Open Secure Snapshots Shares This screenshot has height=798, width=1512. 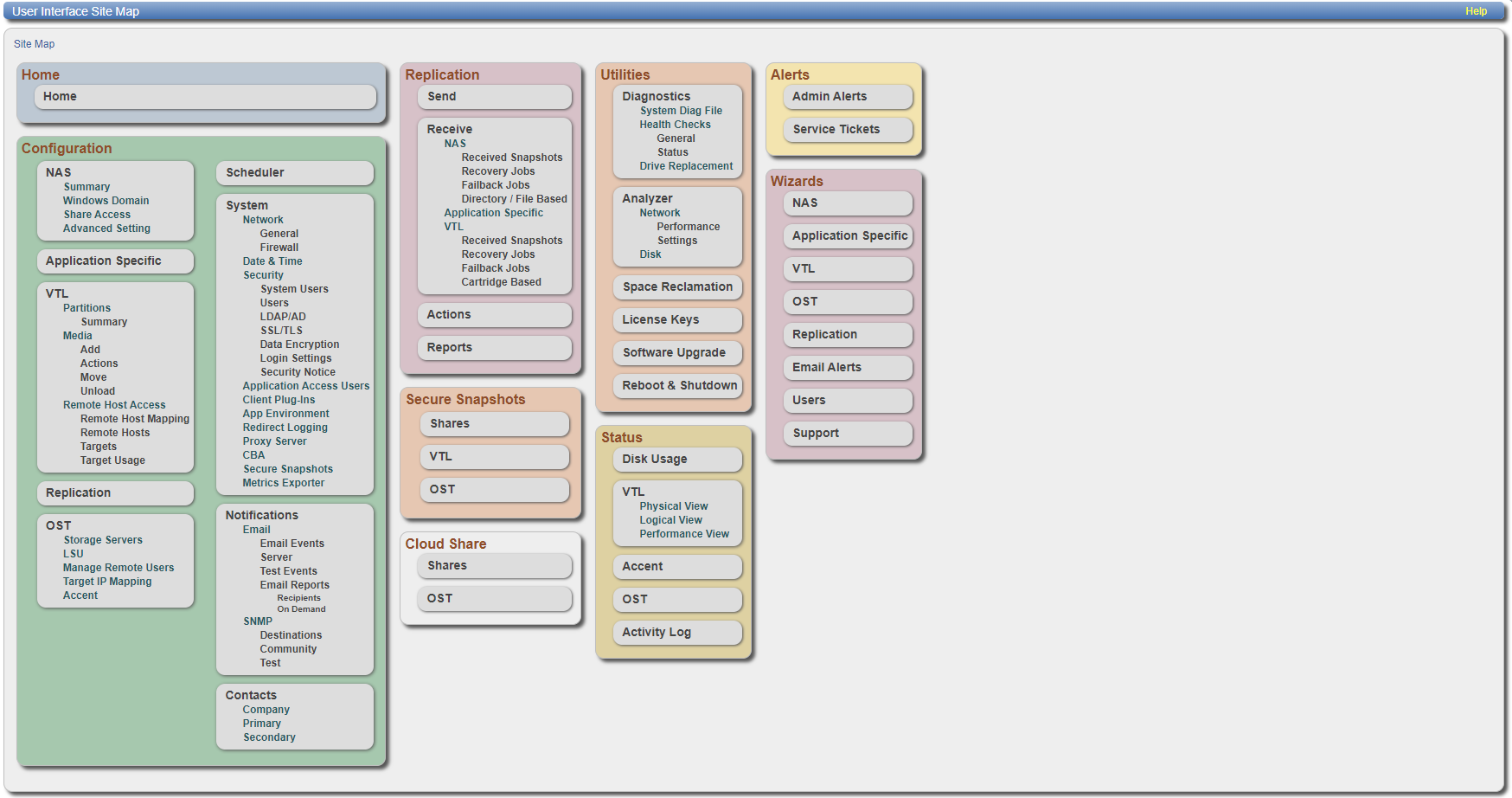pos(495,424)
